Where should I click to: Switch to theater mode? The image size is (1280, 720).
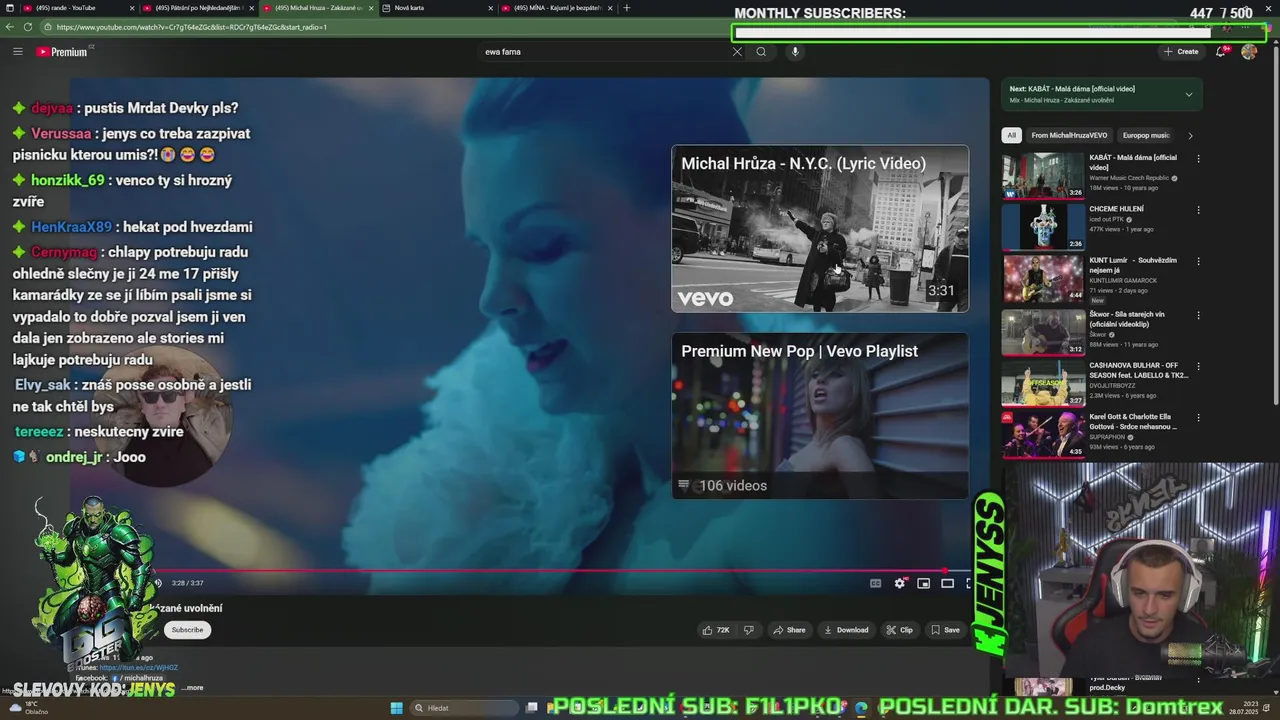tap(947, 583)
